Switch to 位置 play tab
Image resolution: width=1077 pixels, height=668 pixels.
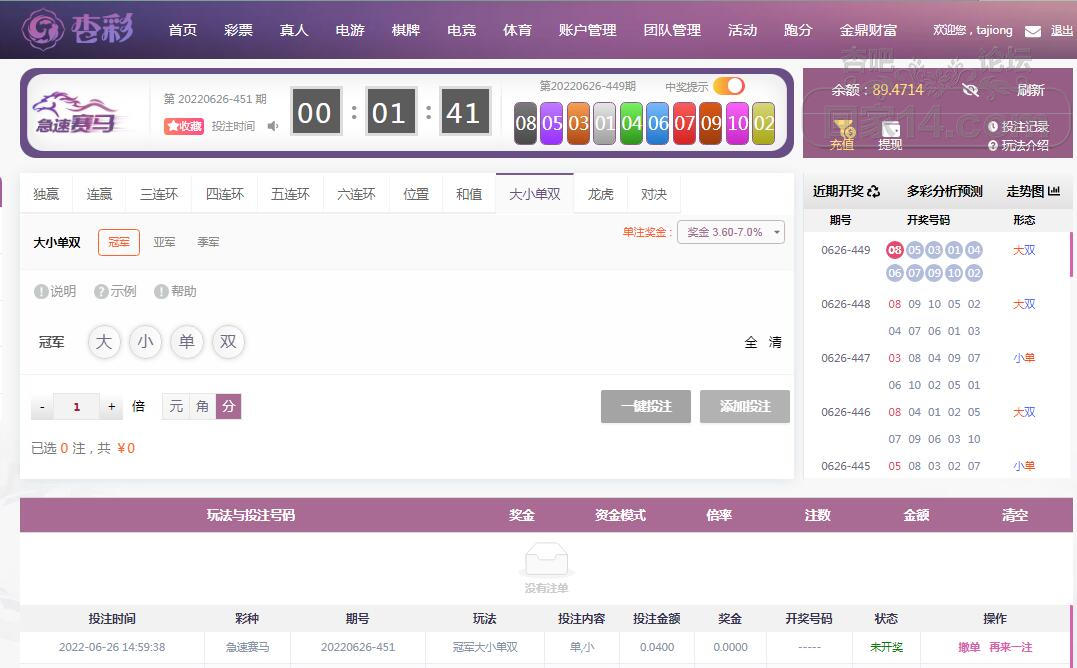point(416,194)
